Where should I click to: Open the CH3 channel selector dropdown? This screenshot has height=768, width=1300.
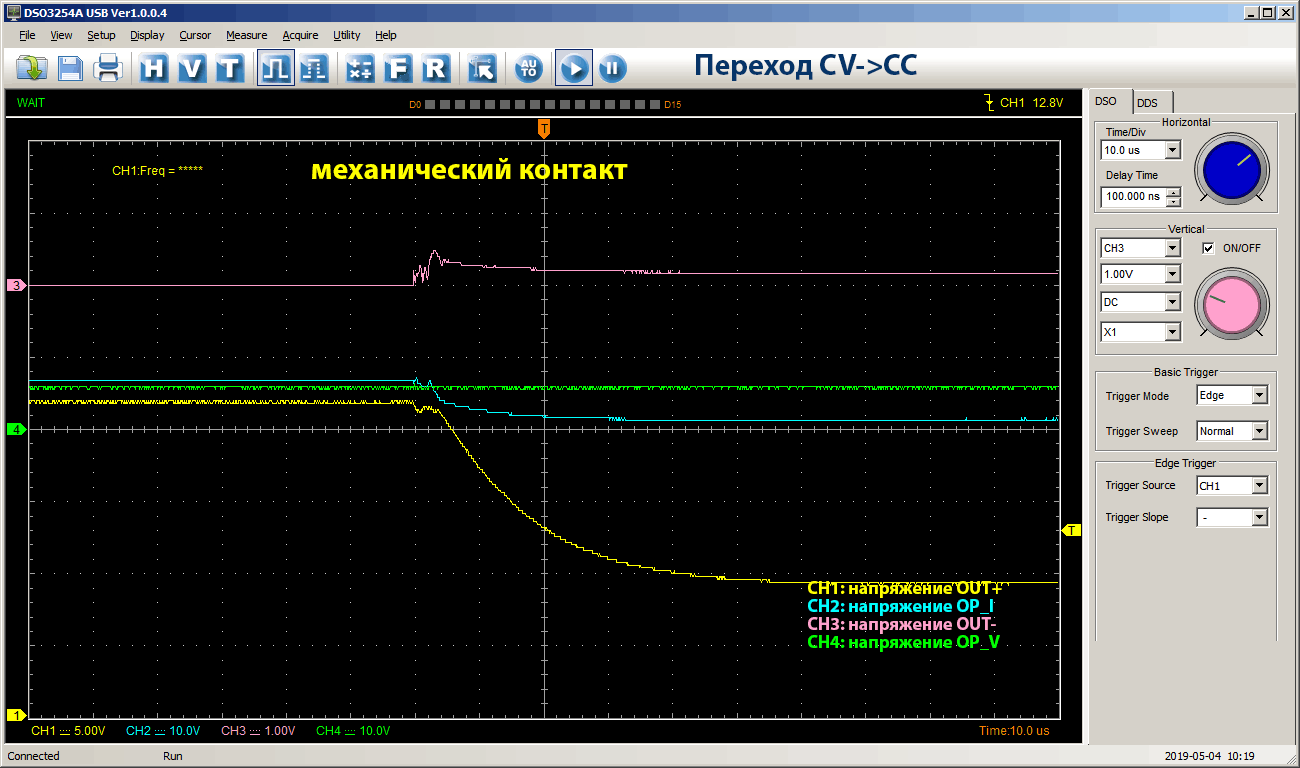1173,248
